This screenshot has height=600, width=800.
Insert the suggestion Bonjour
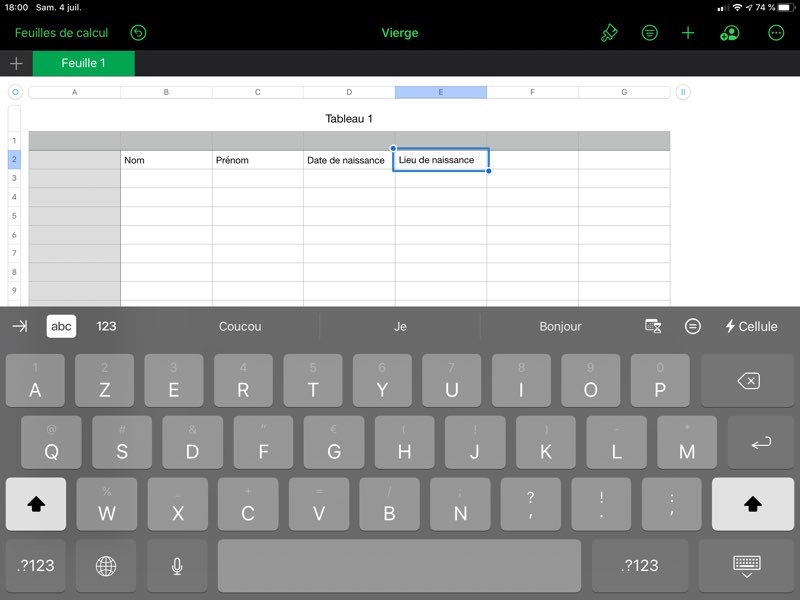(x=560, y=326)
